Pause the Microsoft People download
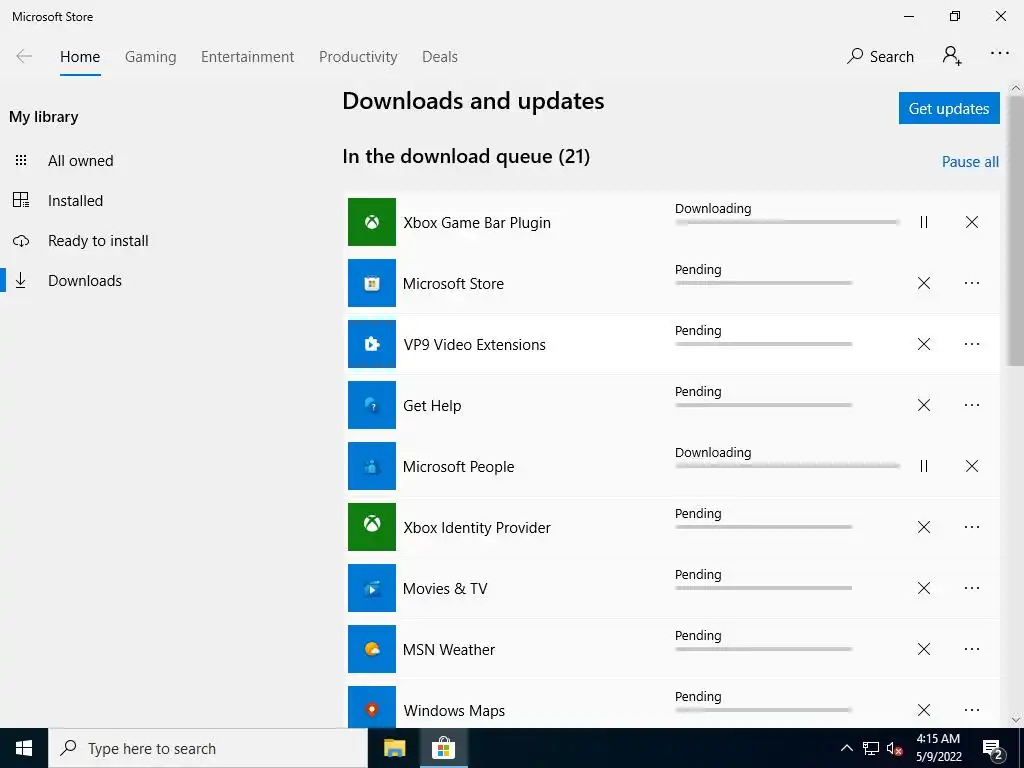This screenshot has height=768, width=1024. click(923, 466)
